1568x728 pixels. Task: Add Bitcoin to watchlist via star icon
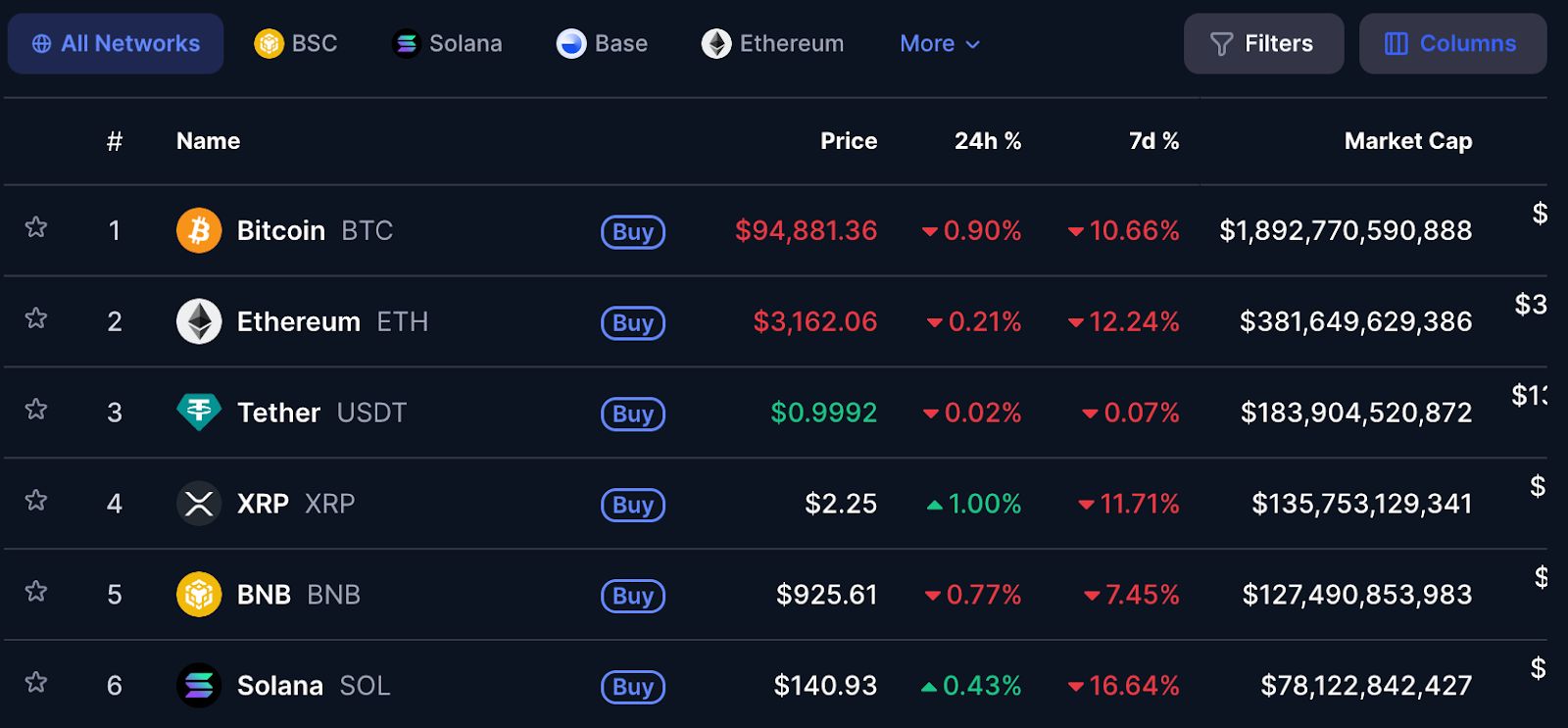point(36,227)
